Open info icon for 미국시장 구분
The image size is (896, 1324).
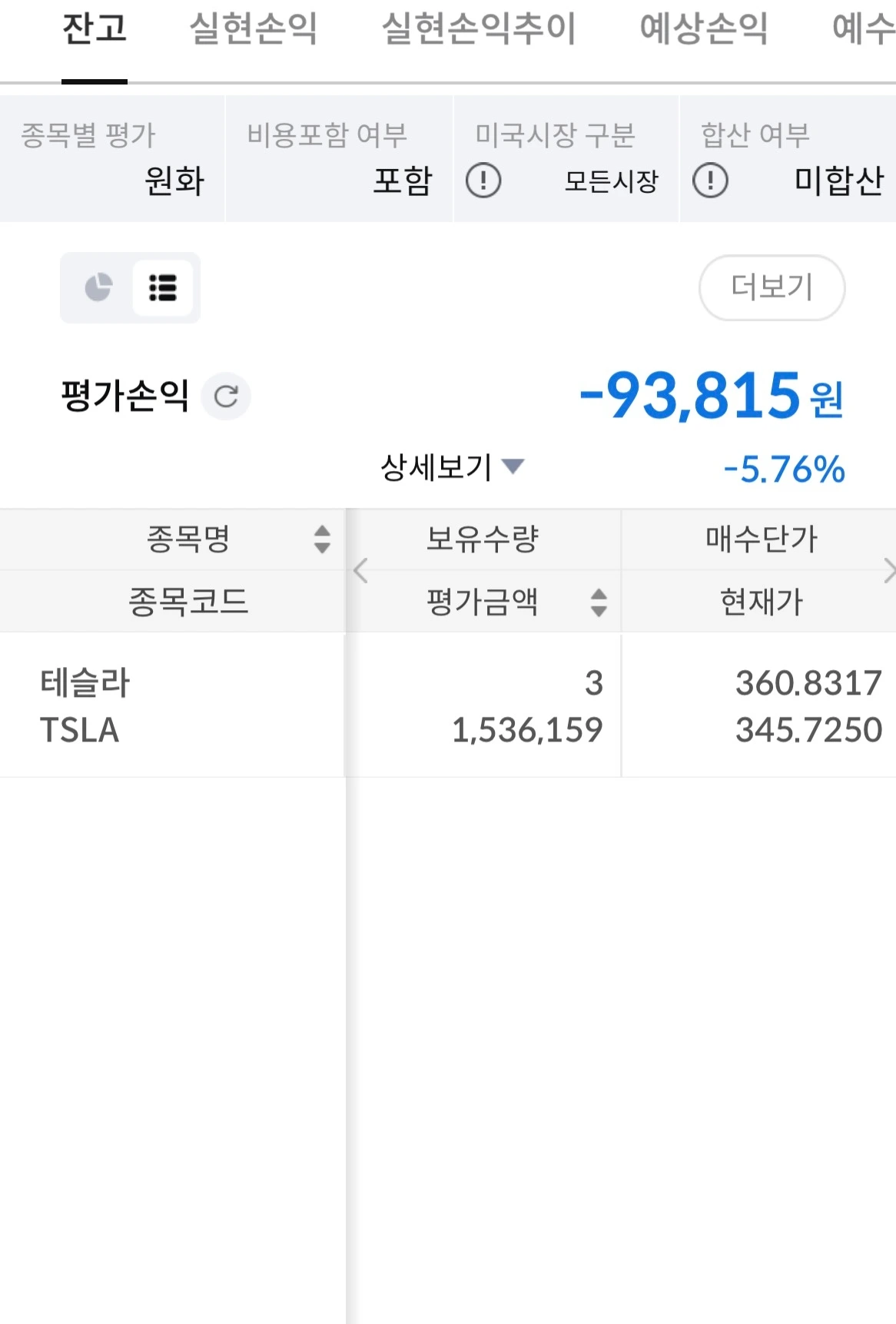coord(483,181)
